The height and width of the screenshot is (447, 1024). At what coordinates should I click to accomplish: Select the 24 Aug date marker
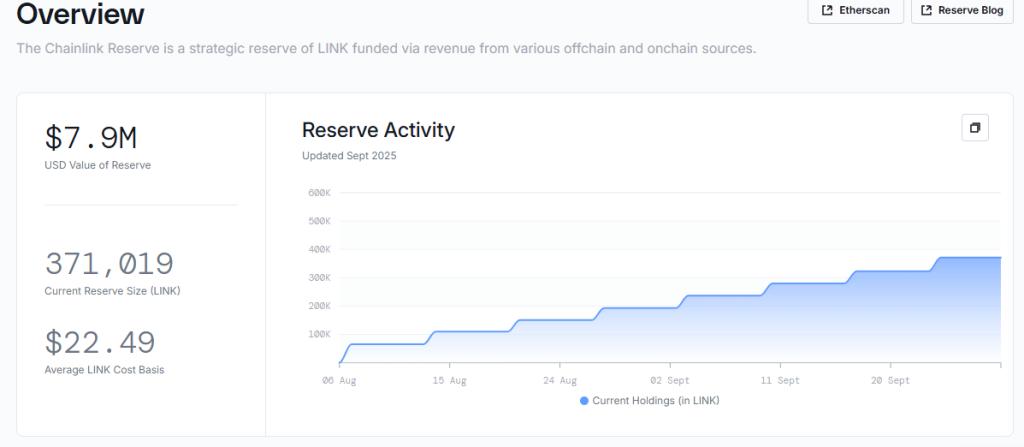pos(560,381)
